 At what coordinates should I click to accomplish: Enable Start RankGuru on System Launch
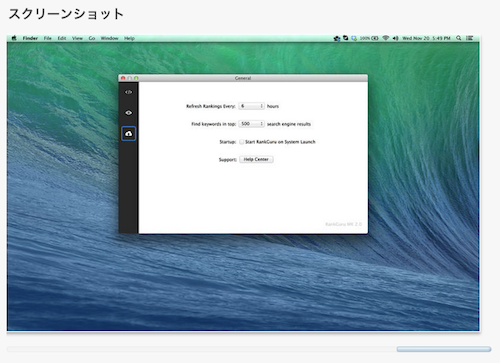(x=241, y=142)
